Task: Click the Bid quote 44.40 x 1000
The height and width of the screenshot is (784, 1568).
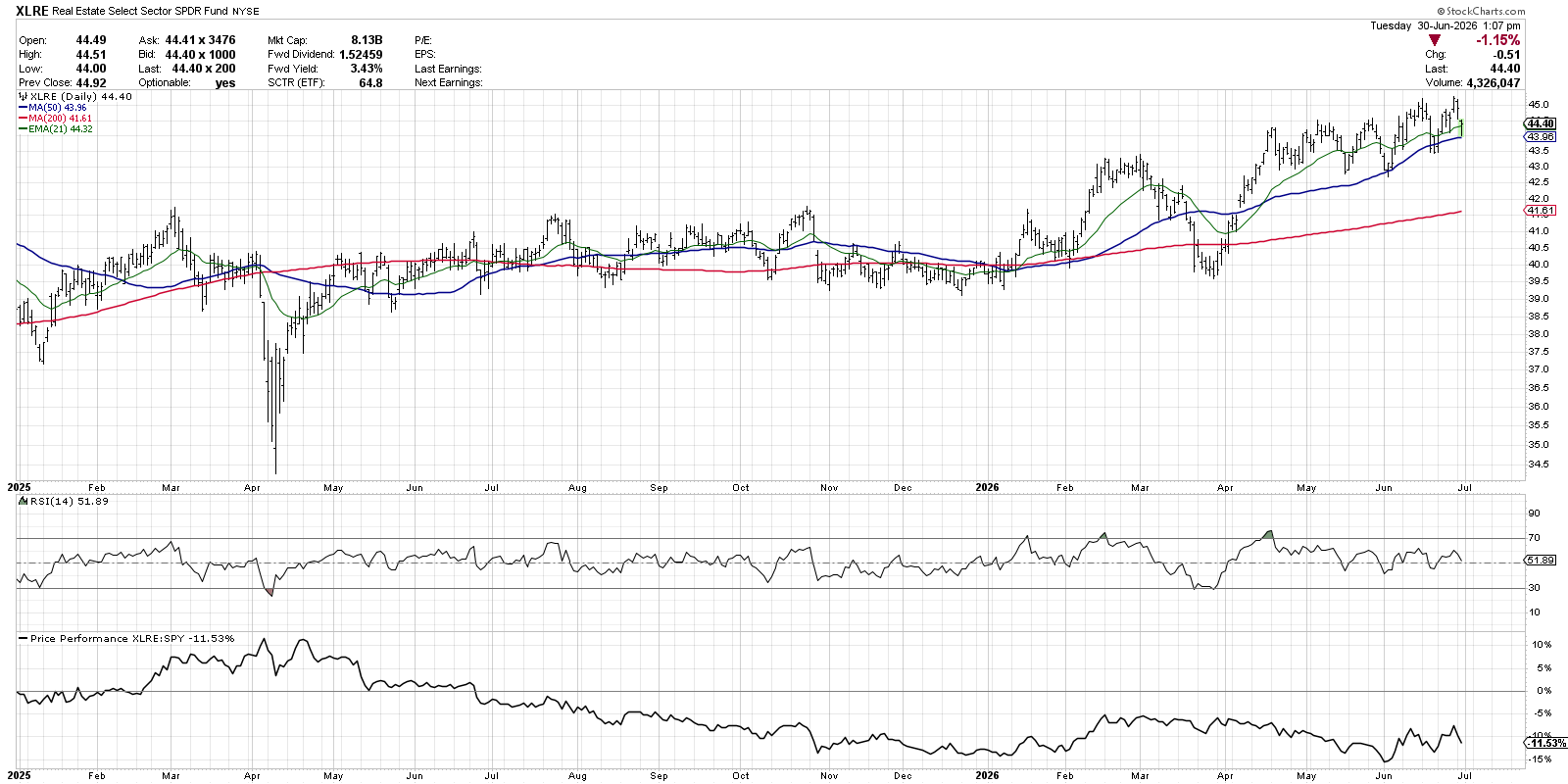Action: (x=200, y=55)
